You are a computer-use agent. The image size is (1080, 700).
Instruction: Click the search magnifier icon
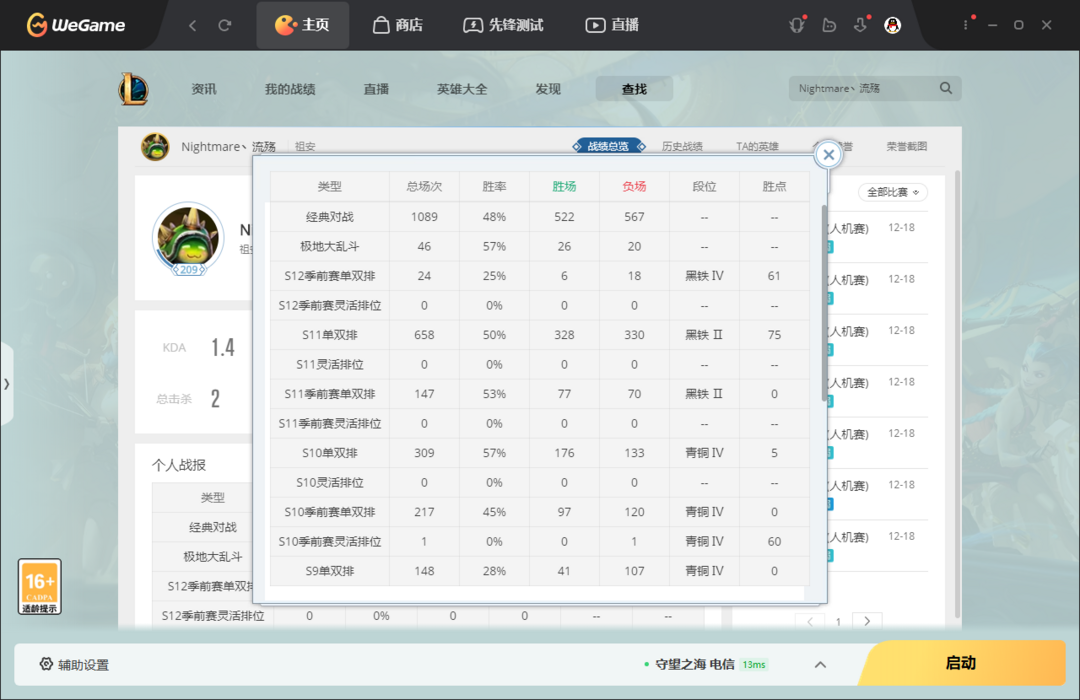(x=946, y=88)
